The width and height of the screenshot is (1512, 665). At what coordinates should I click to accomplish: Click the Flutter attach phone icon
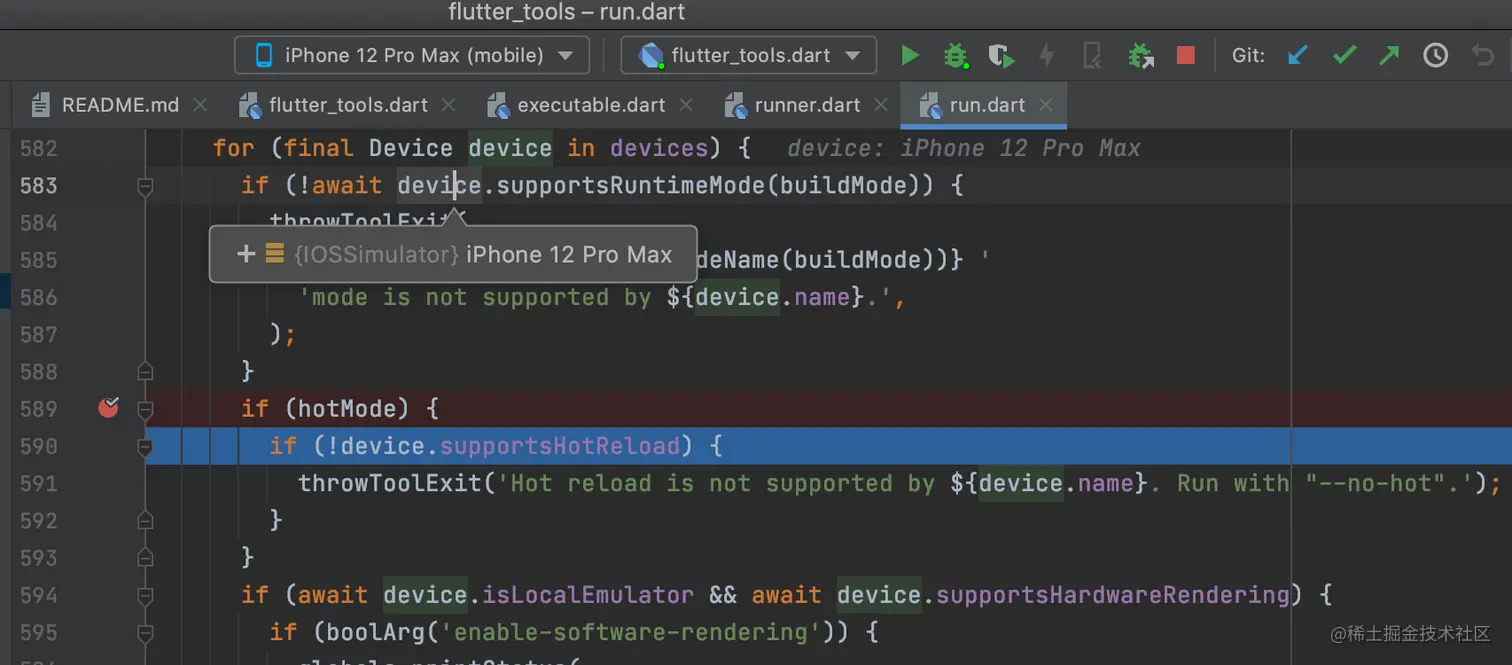pos(1093,55)
